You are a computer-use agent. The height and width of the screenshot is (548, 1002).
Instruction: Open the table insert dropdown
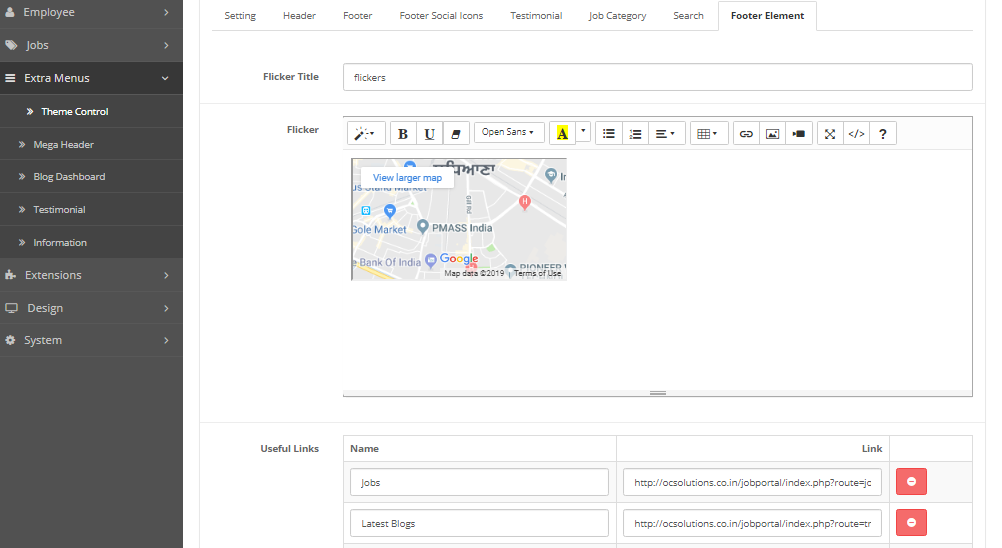[708, 133]
